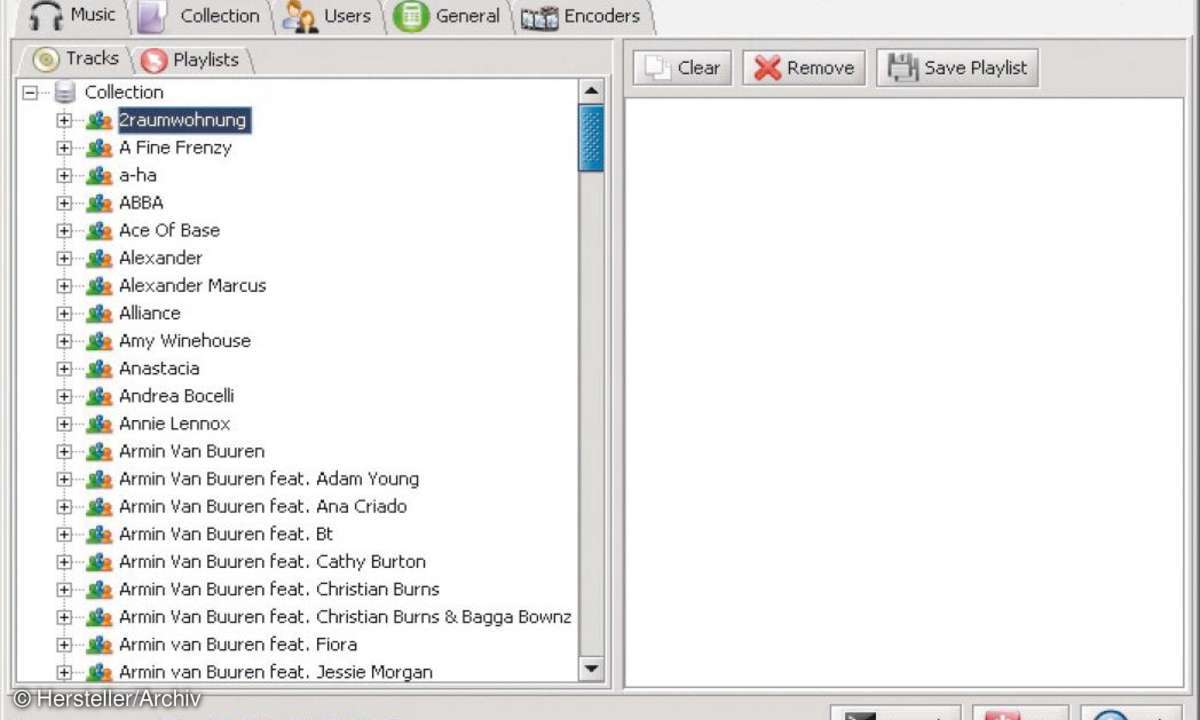Click the Collection root label
This screenshot has height=720, width=1200.
[124, 93]
